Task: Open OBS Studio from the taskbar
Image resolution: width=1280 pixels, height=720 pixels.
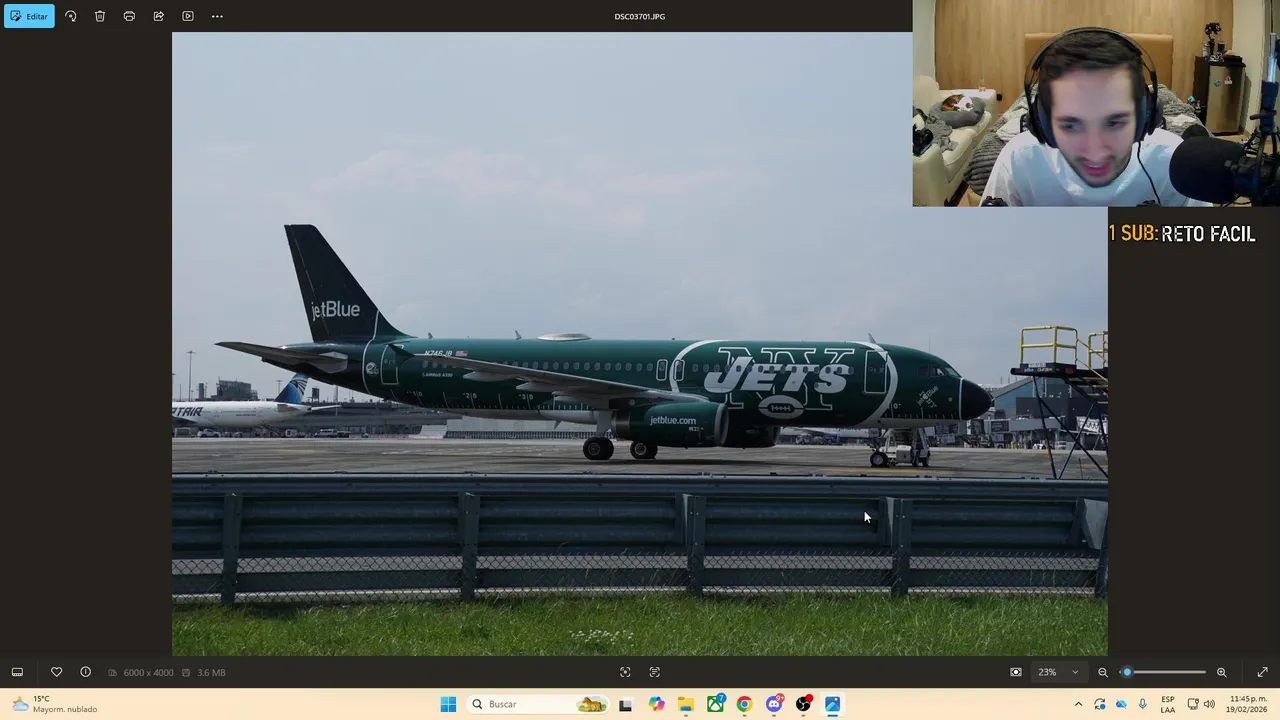Action: coord(803,704)
